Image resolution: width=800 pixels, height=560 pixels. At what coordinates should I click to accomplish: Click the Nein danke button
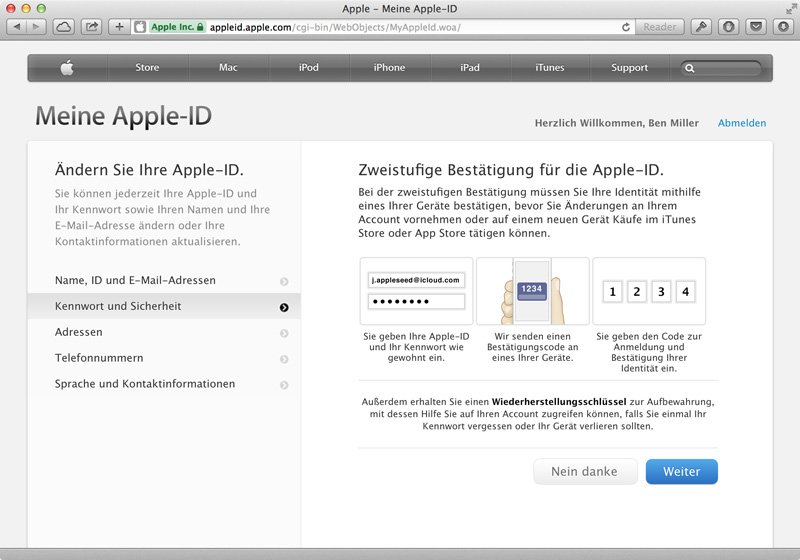click(585, 472)
